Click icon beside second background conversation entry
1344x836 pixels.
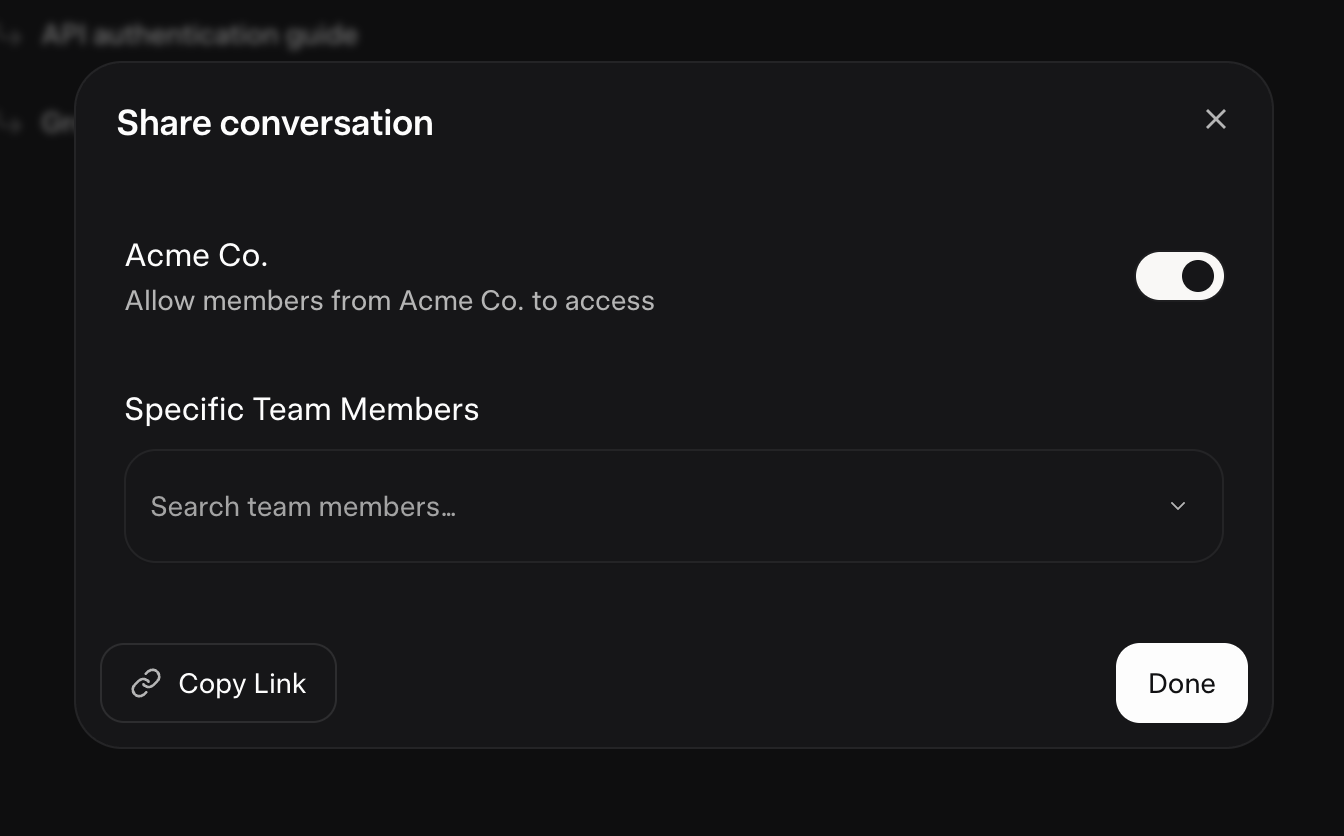pos(12,124)
